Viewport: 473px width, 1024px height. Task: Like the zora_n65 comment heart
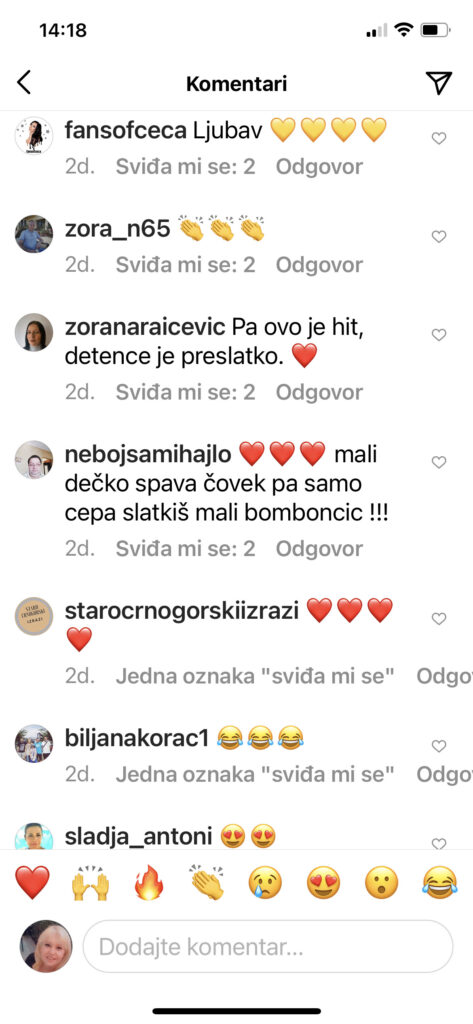(439, 236)
